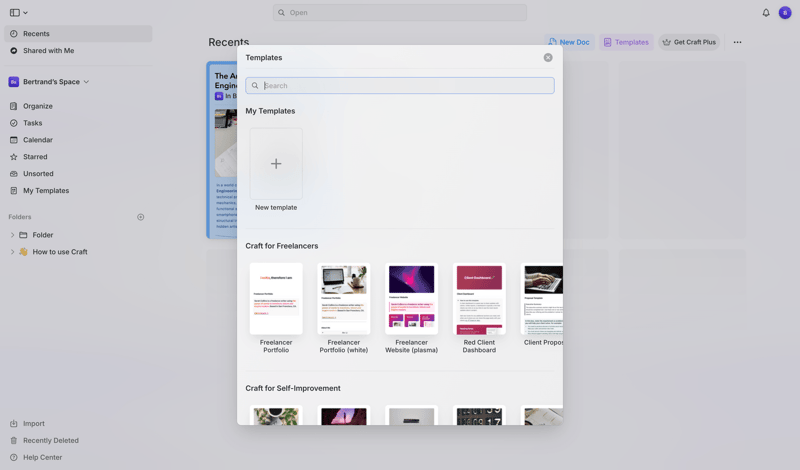Click the Shared with Me icon

(14, 51)
